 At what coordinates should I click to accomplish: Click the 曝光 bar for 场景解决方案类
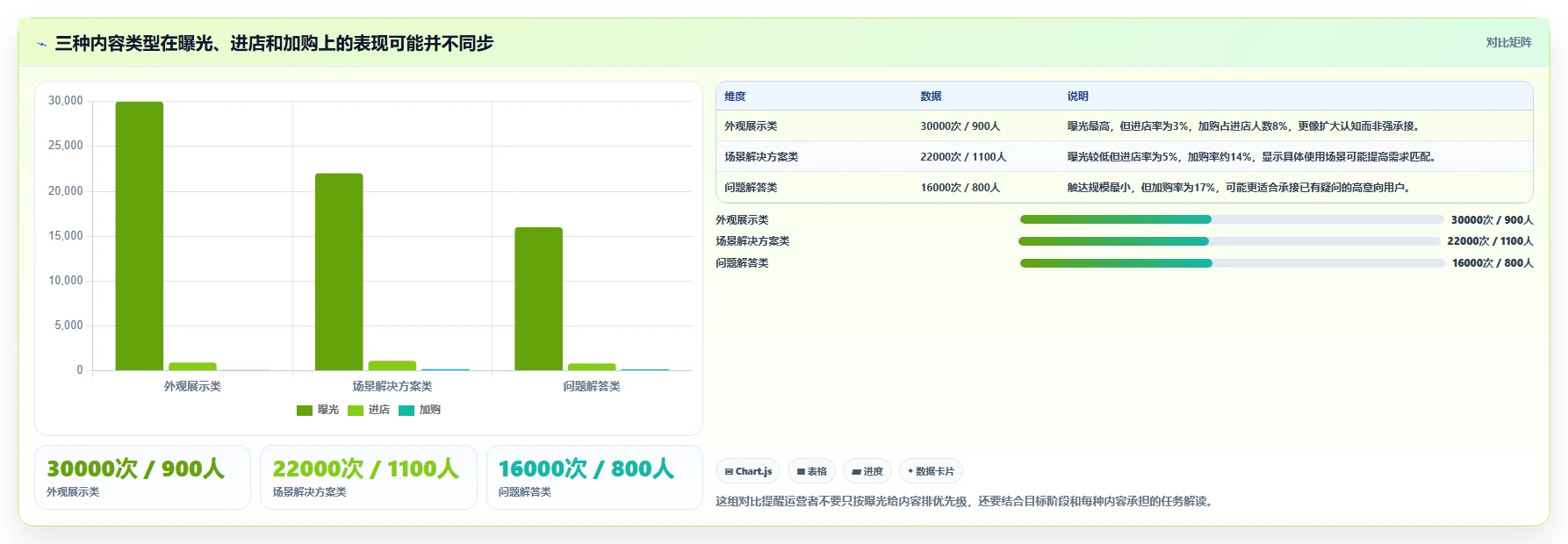(x=339, y=272)
